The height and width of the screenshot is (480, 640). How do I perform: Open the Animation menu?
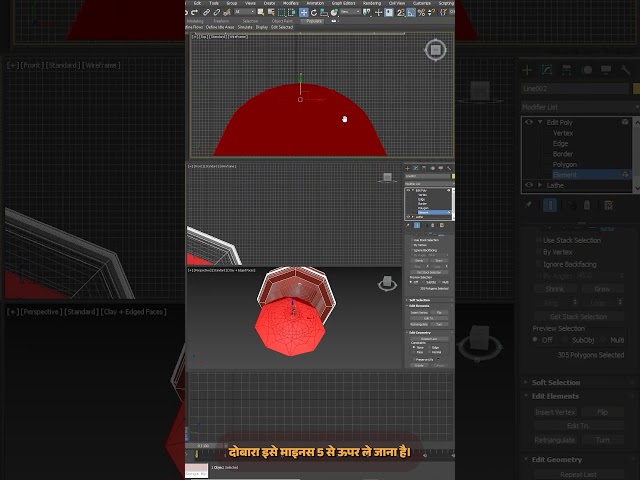[315, 3]
